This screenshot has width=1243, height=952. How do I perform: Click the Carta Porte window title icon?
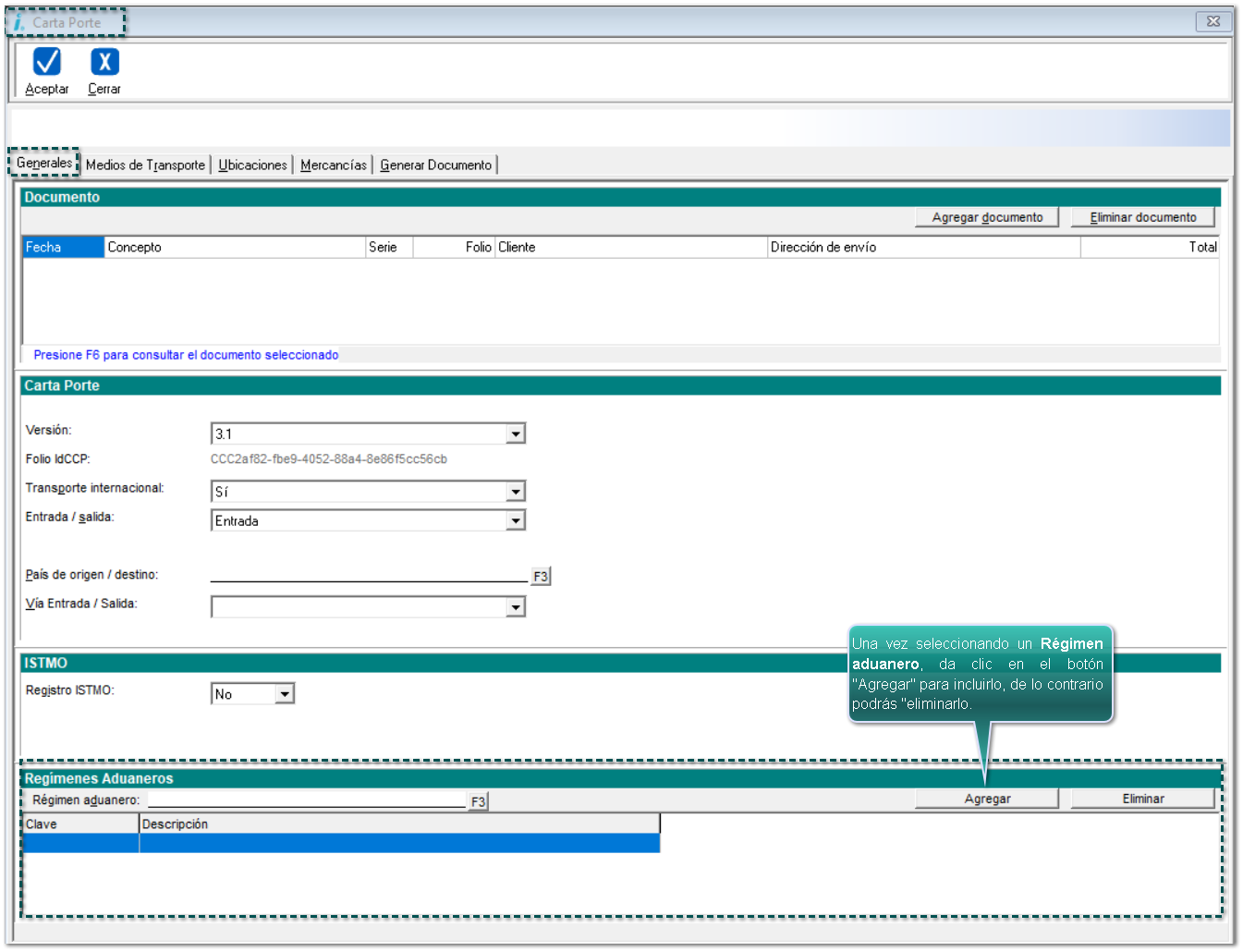[x=18, y=22]
